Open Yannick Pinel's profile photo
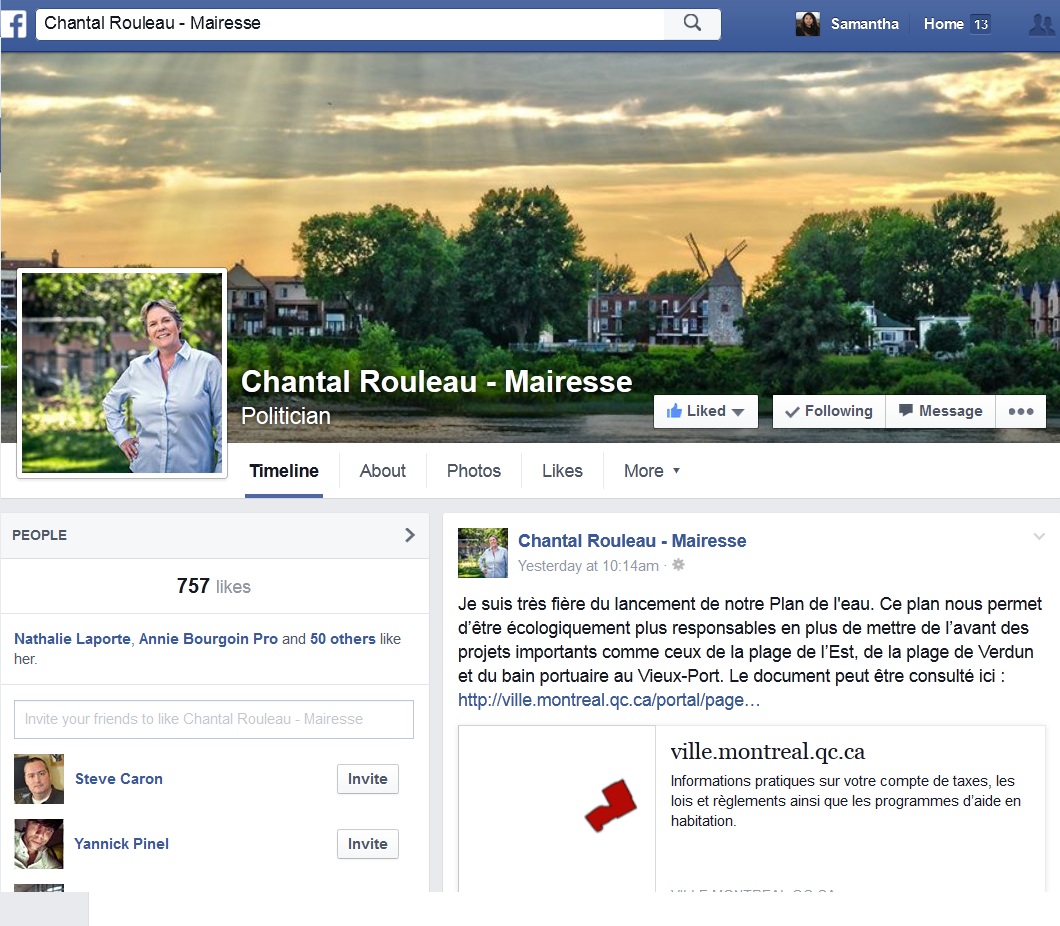The image size is (1060, 926). (x=39, y=844)
